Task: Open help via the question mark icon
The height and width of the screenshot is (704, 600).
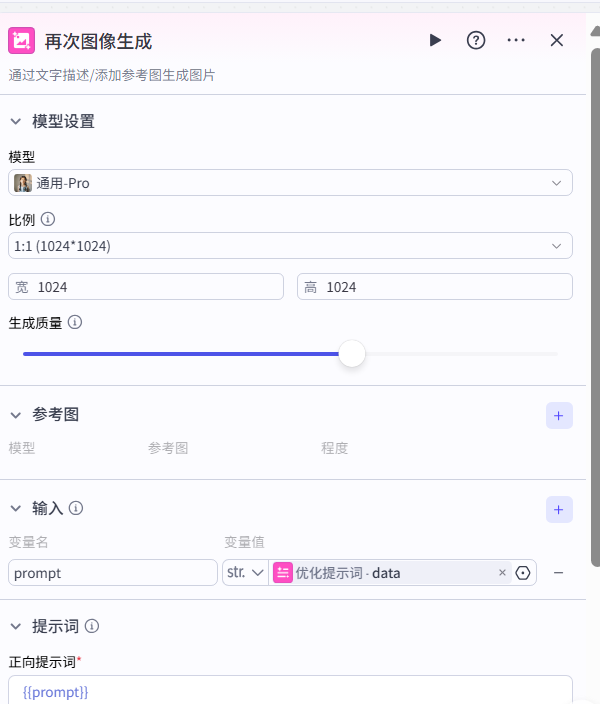Action: (476, 40)
